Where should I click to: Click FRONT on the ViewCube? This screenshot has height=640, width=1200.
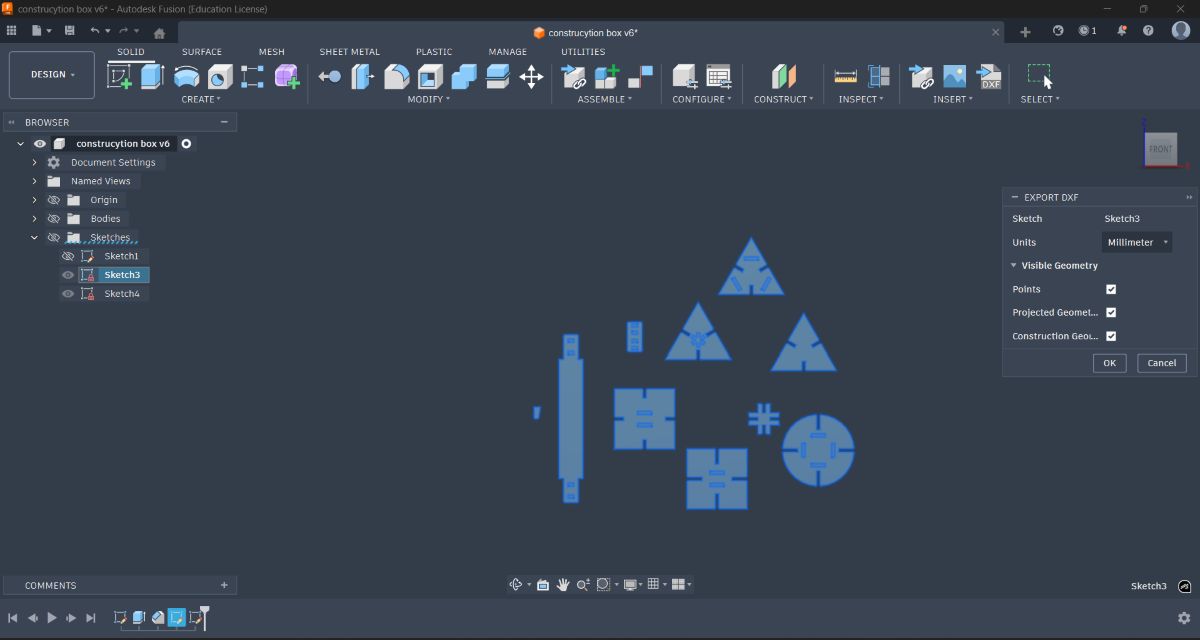(1160, 148)
